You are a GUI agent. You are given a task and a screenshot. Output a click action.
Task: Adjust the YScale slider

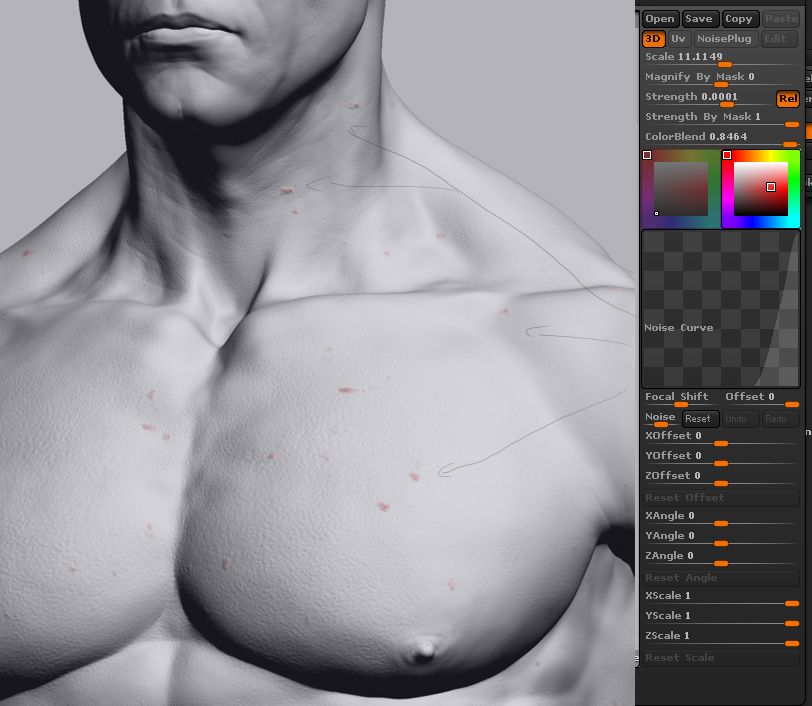(x=720, y=617)
